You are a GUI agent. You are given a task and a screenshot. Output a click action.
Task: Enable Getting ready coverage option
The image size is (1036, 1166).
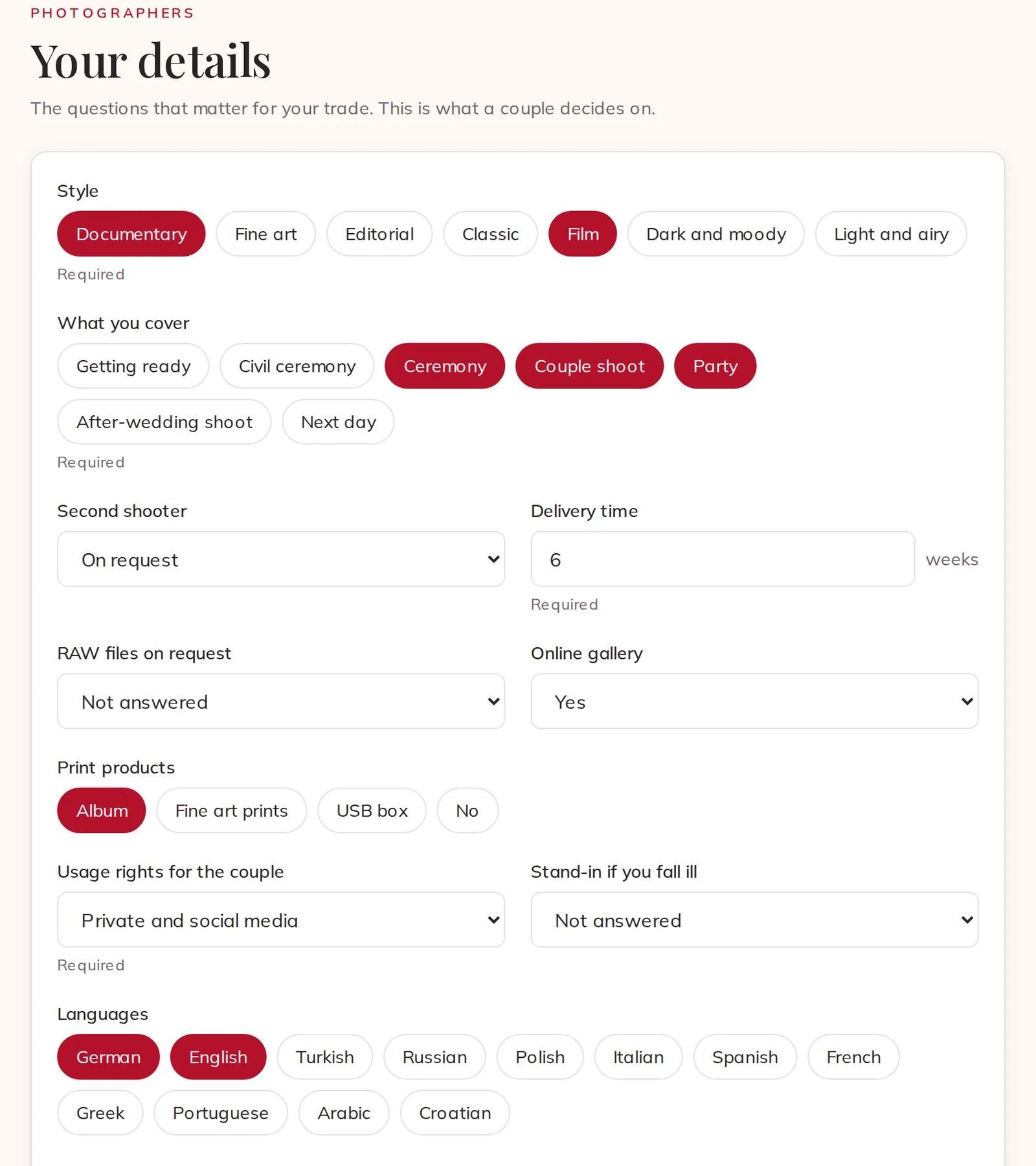pos(133,366)
